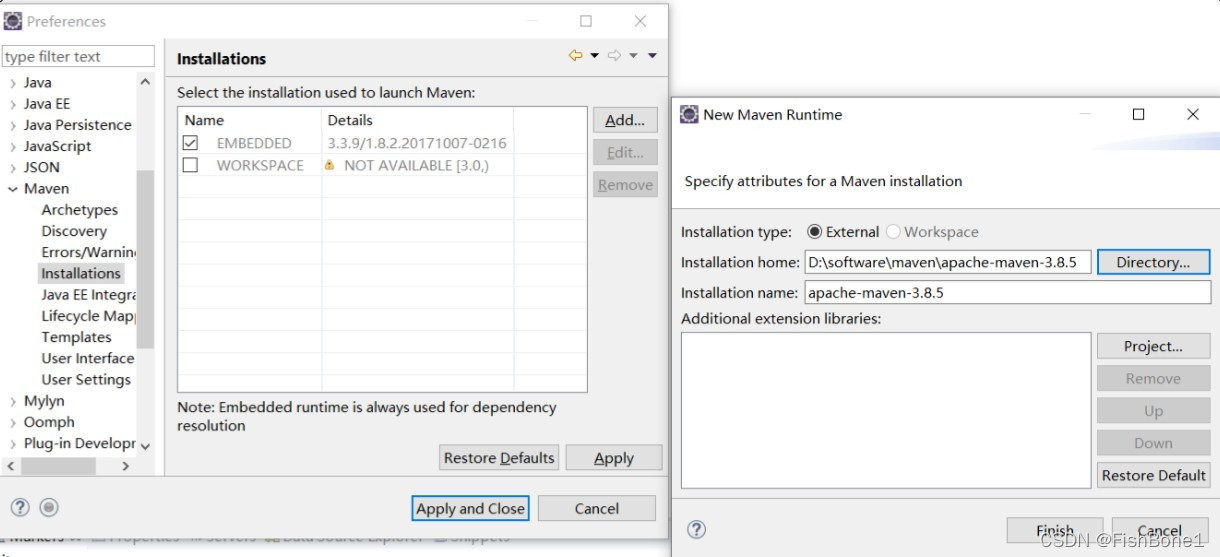Click the help icon in New Maven Runtime dialog
The width and height of the screenshot is (1220, 557).
(697, 530)
